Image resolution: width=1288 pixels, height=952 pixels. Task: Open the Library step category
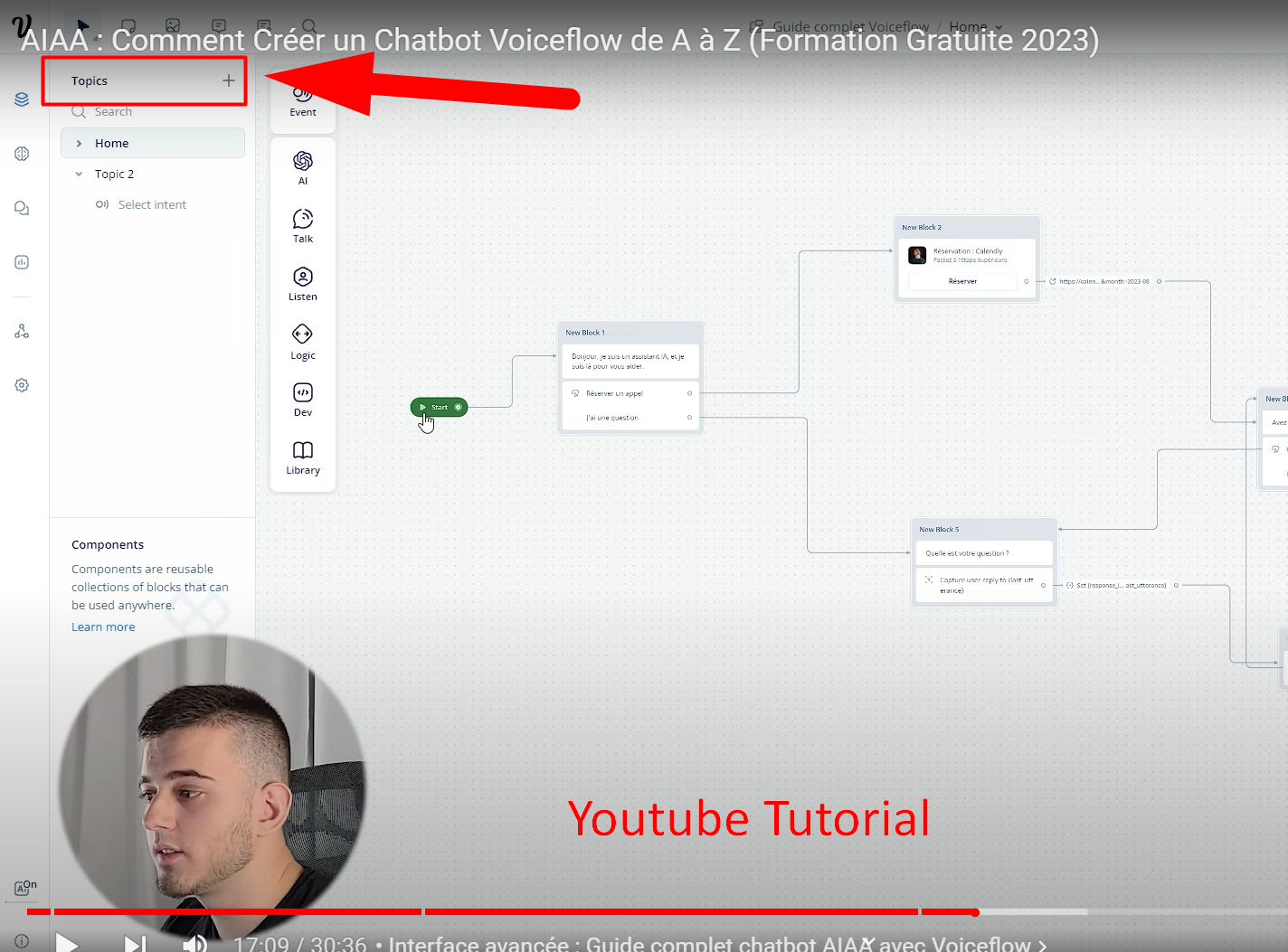(303, 457)
